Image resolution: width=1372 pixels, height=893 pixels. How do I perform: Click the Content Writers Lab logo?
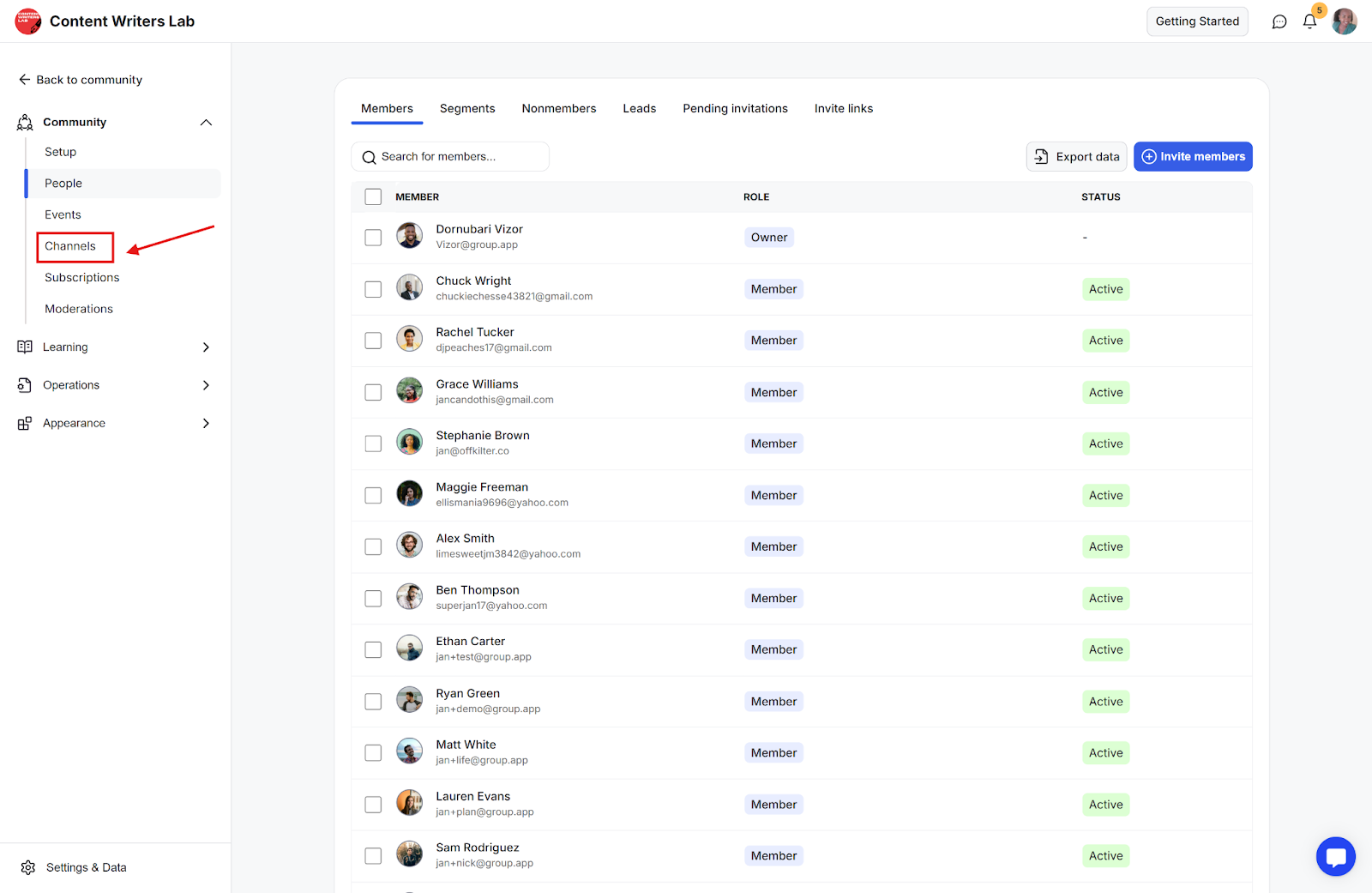28,21
